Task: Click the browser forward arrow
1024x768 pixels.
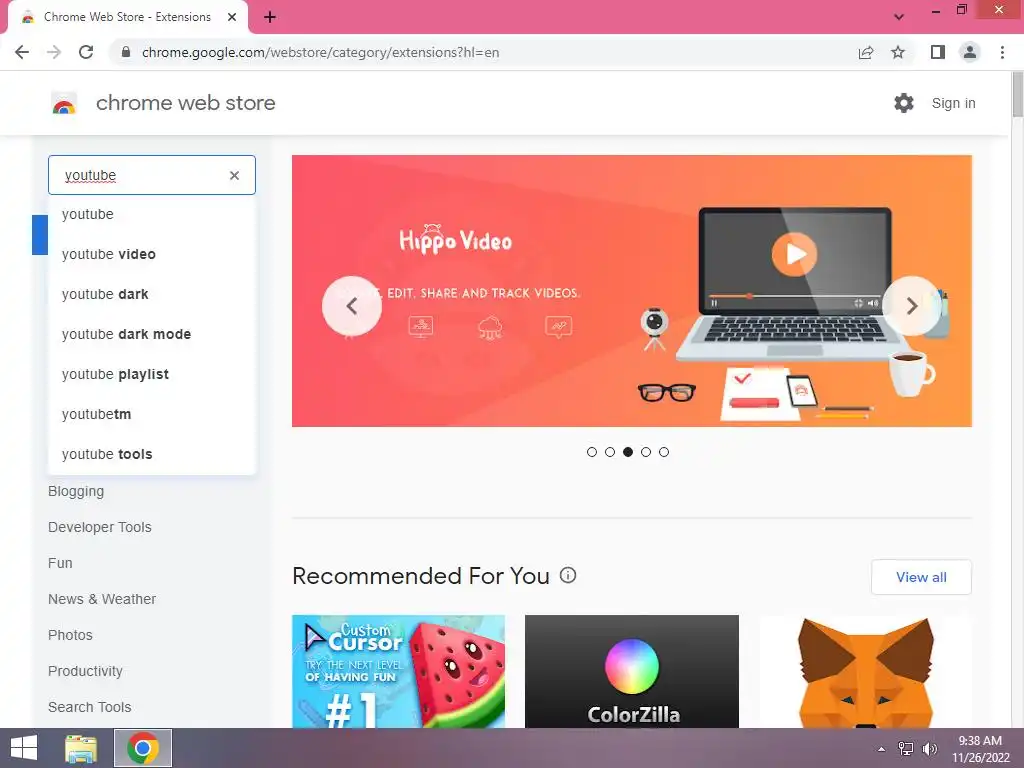Action: click(x=54, y=52)
